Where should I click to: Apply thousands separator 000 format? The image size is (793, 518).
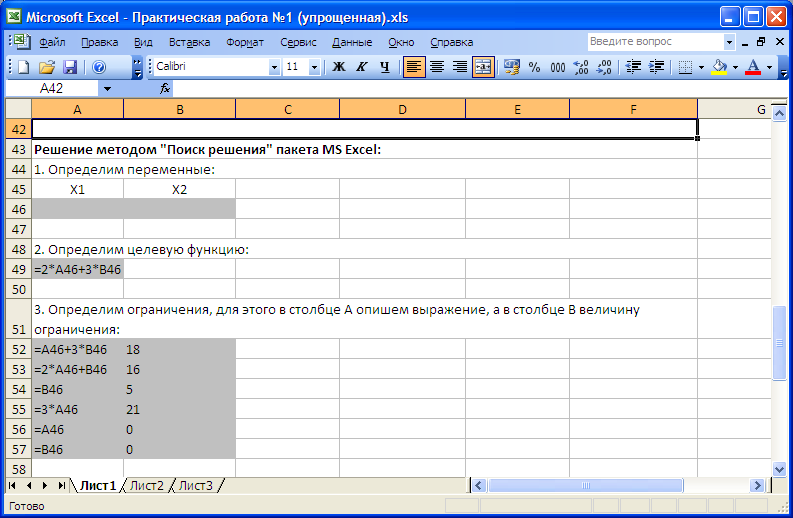tap(558, 67)
